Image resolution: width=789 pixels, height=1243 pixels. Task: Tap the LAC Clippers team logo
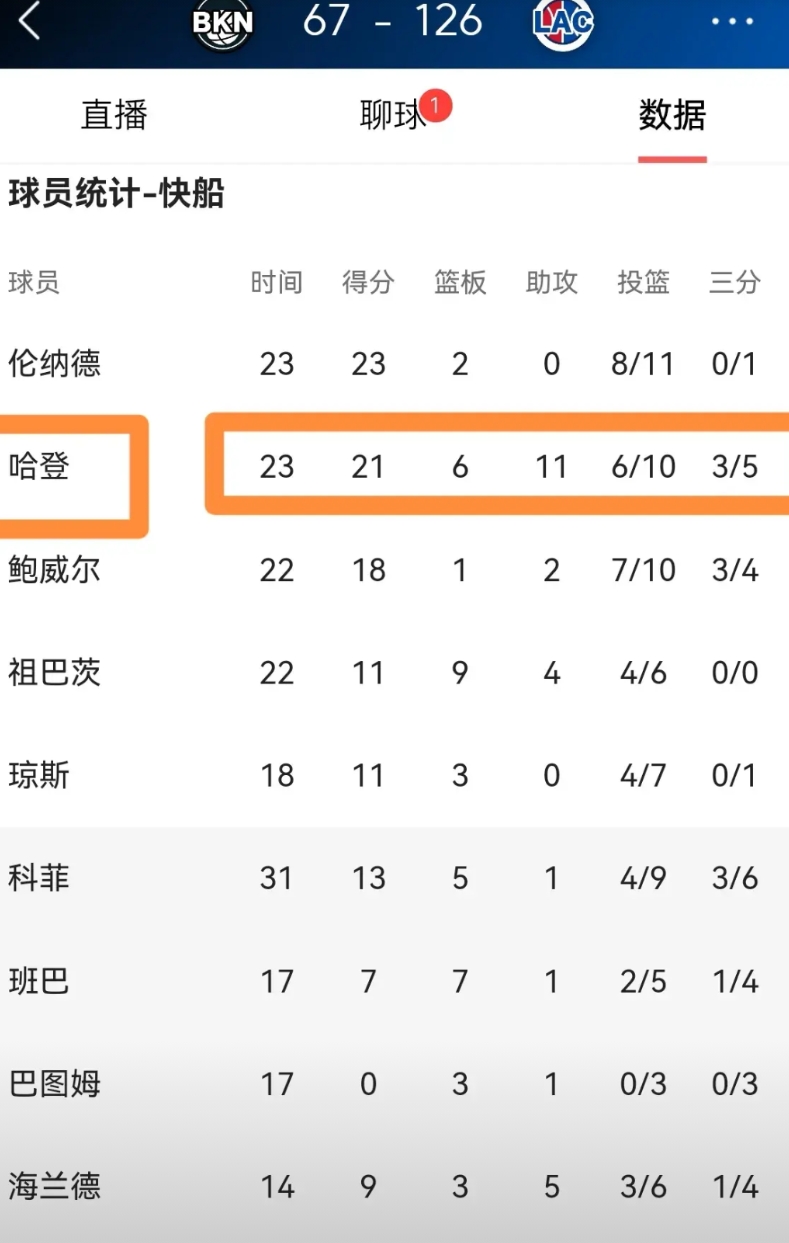pyautogui.click(x=564, y=22)
